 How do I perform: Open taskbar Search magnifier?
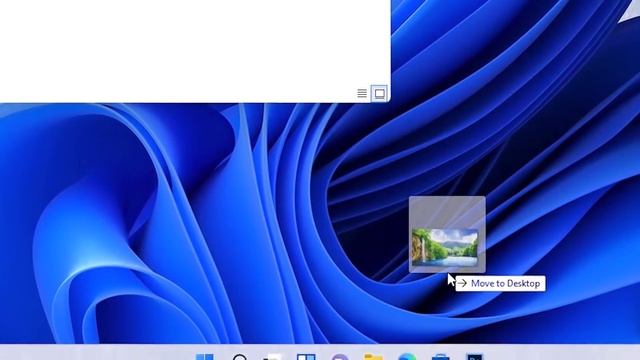pyautogui.click(x=240, y=357)
